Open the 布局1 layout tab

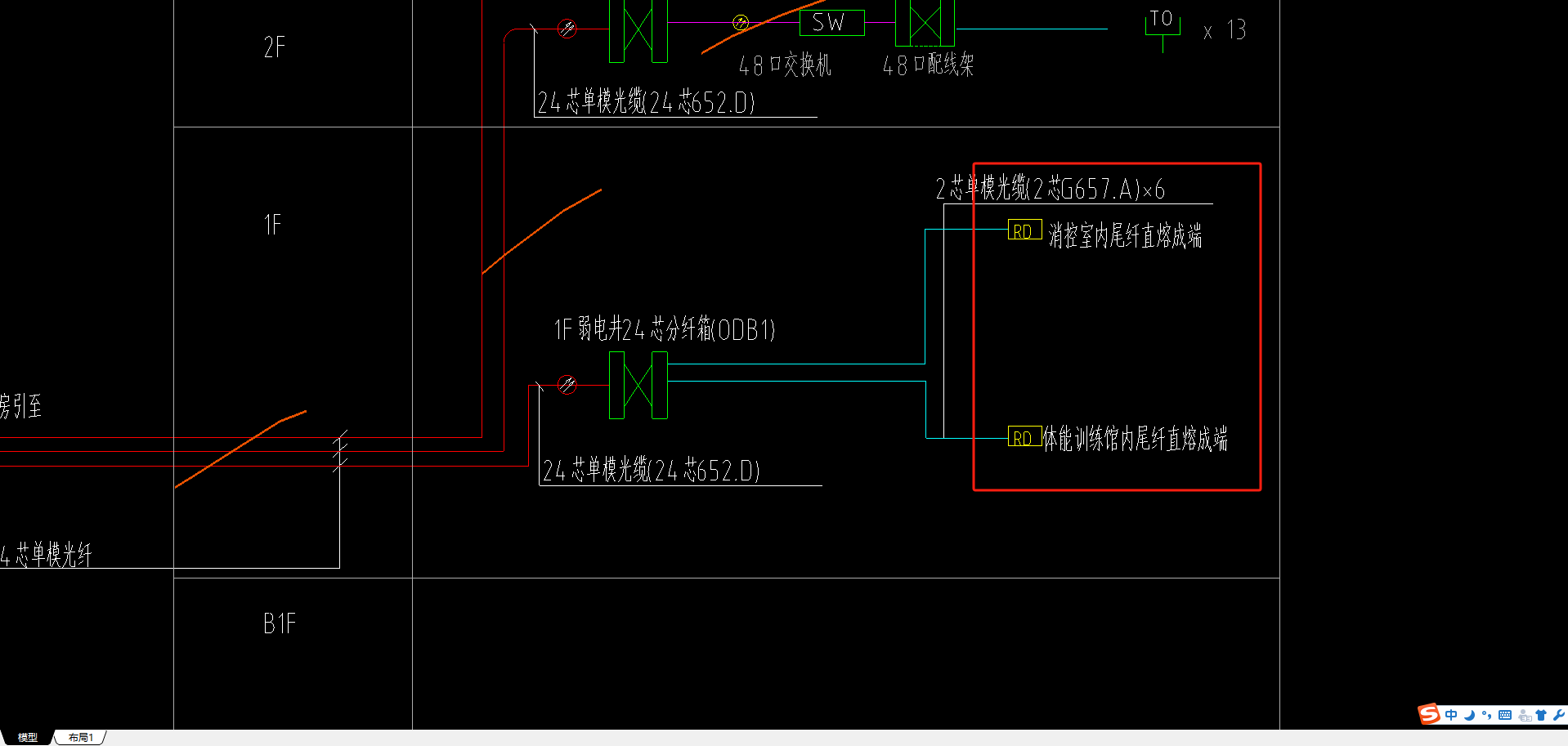(81, 737)
